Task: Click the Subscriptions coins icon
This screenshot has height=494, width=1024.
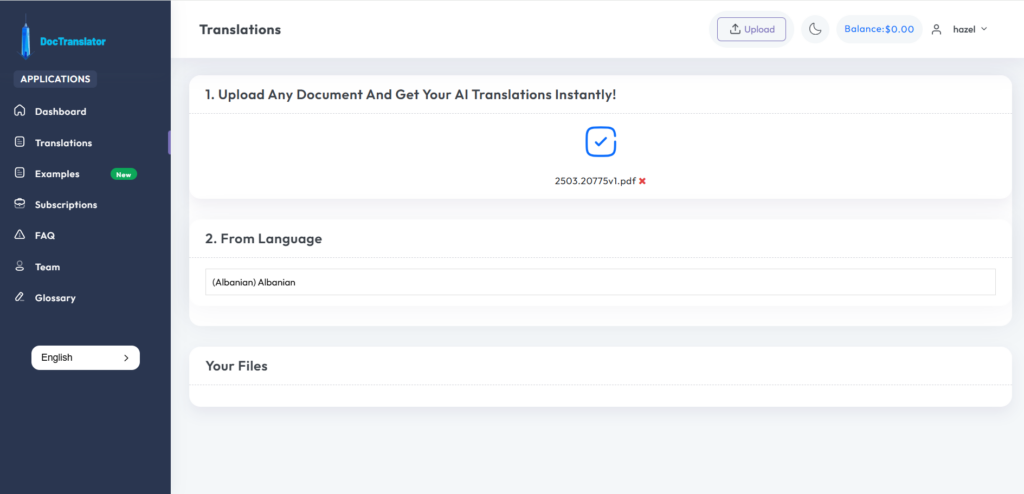Action: pos(20,205)
